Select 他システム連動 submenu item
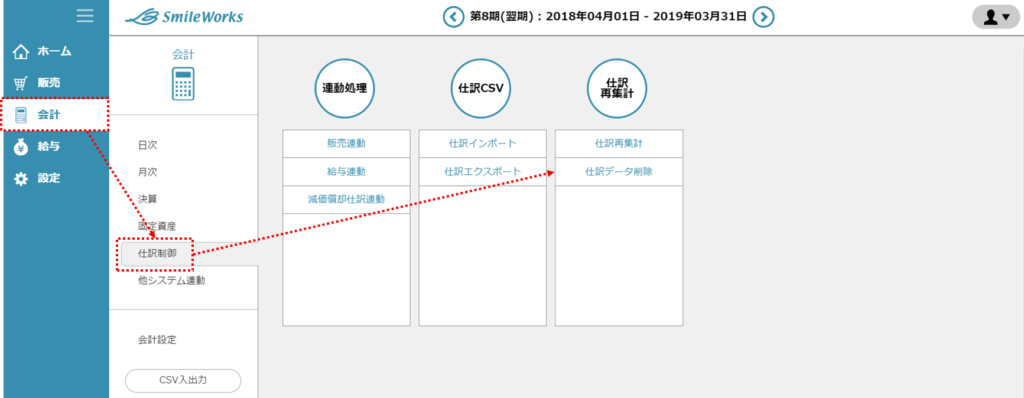 172,281
